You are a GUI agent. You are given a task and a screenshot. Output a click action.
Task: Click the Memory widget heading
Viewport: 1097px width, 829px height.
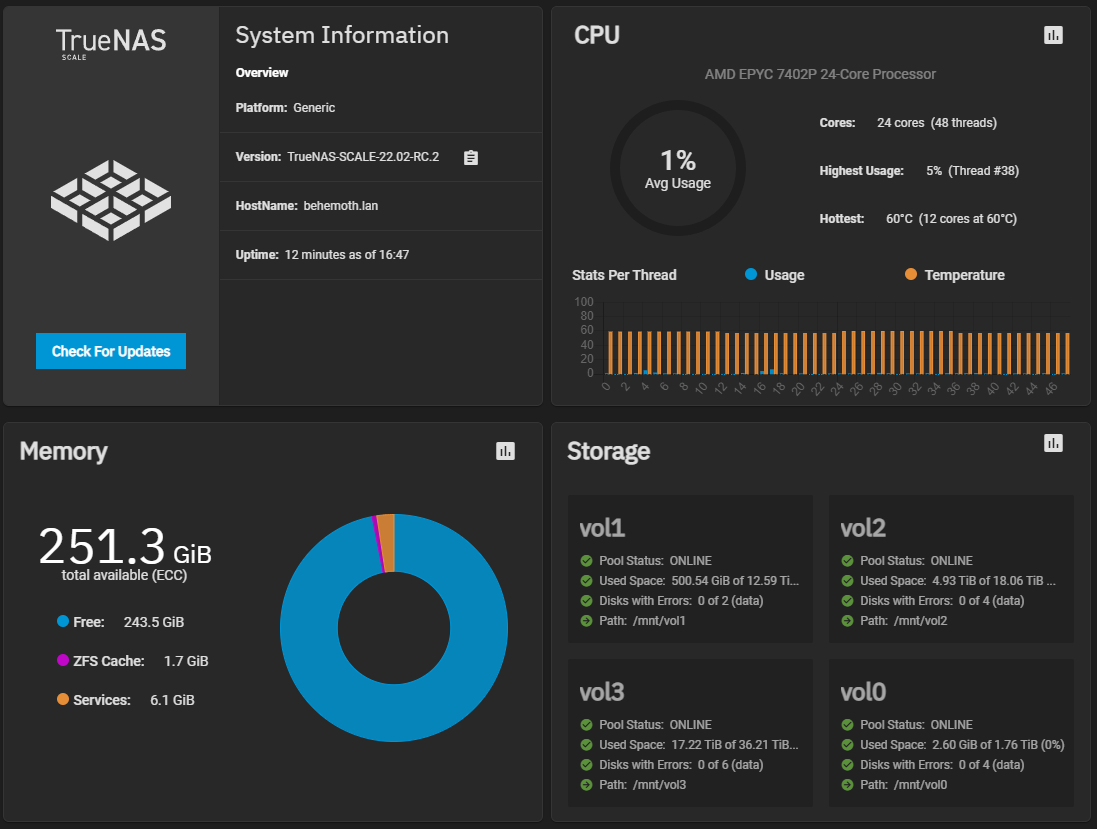64,452
